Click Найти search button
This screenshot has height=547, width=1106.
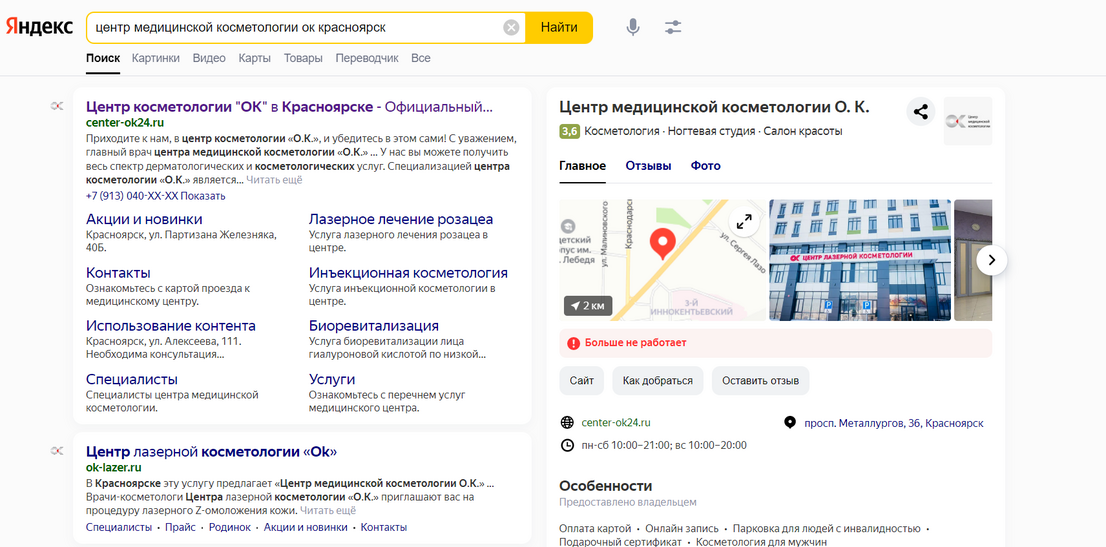pos(559,28)
